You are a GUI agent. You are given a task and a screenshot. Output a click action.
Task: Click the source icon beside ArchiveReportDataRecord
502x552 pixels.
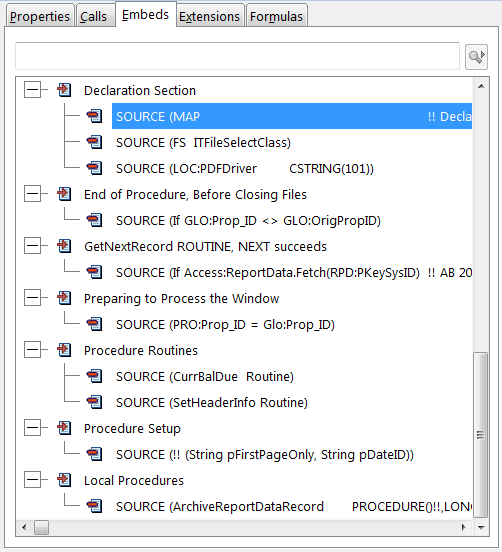point(94,506)
